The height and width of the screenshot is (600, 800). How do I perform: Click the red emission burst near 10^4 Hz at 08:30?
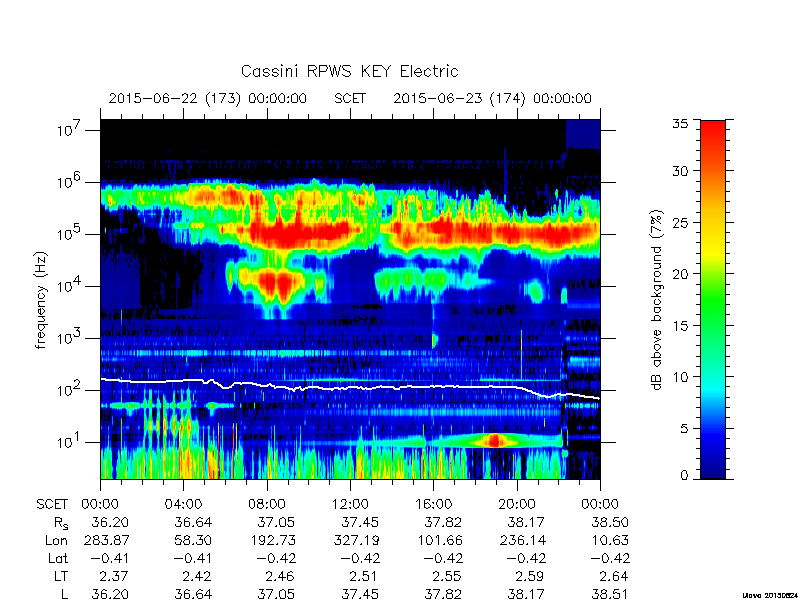(276, 282)
